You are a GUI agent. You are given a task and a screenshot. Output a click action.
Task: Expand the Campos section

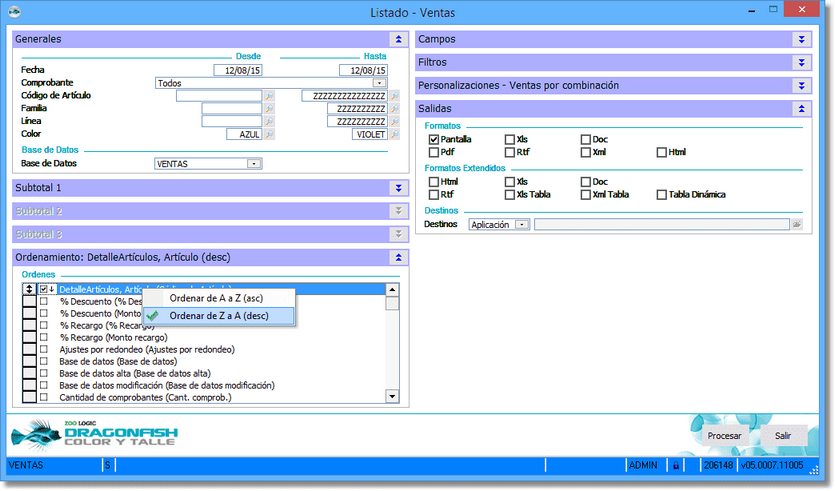coord(801,39)
